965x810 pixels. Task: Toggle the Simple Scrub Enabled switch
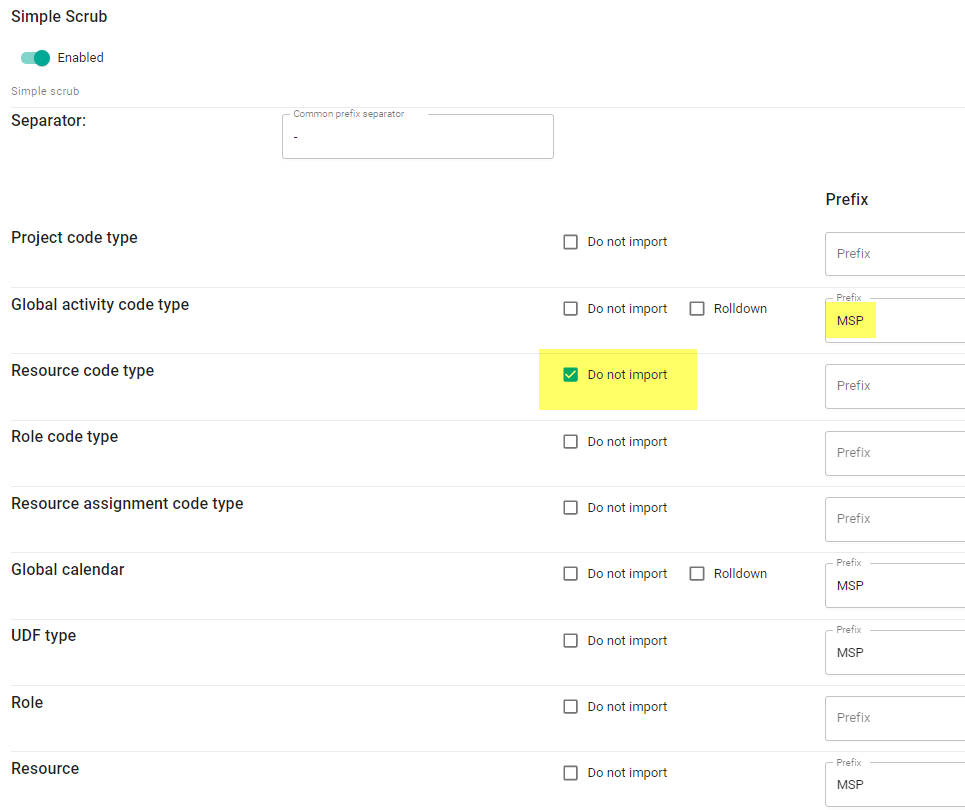[x=36, y=58]
